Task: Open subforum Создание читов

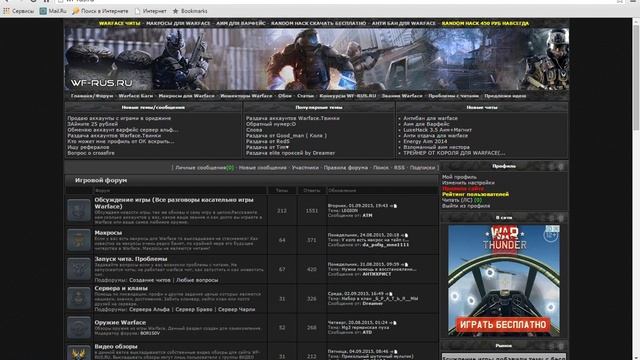Action: click(x=150, y=280)
